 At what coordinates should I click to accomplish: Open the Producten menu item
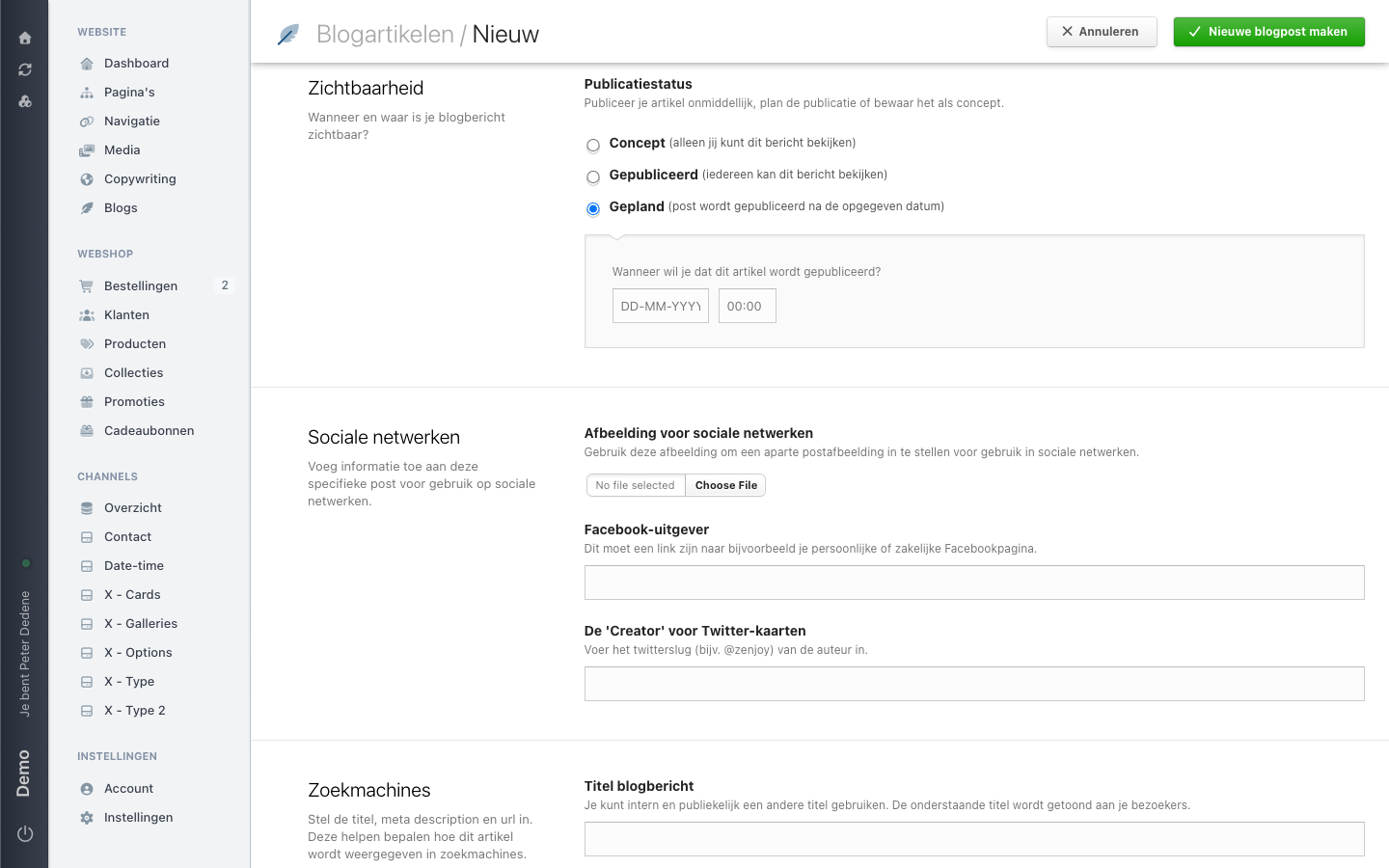pos(135,343)
